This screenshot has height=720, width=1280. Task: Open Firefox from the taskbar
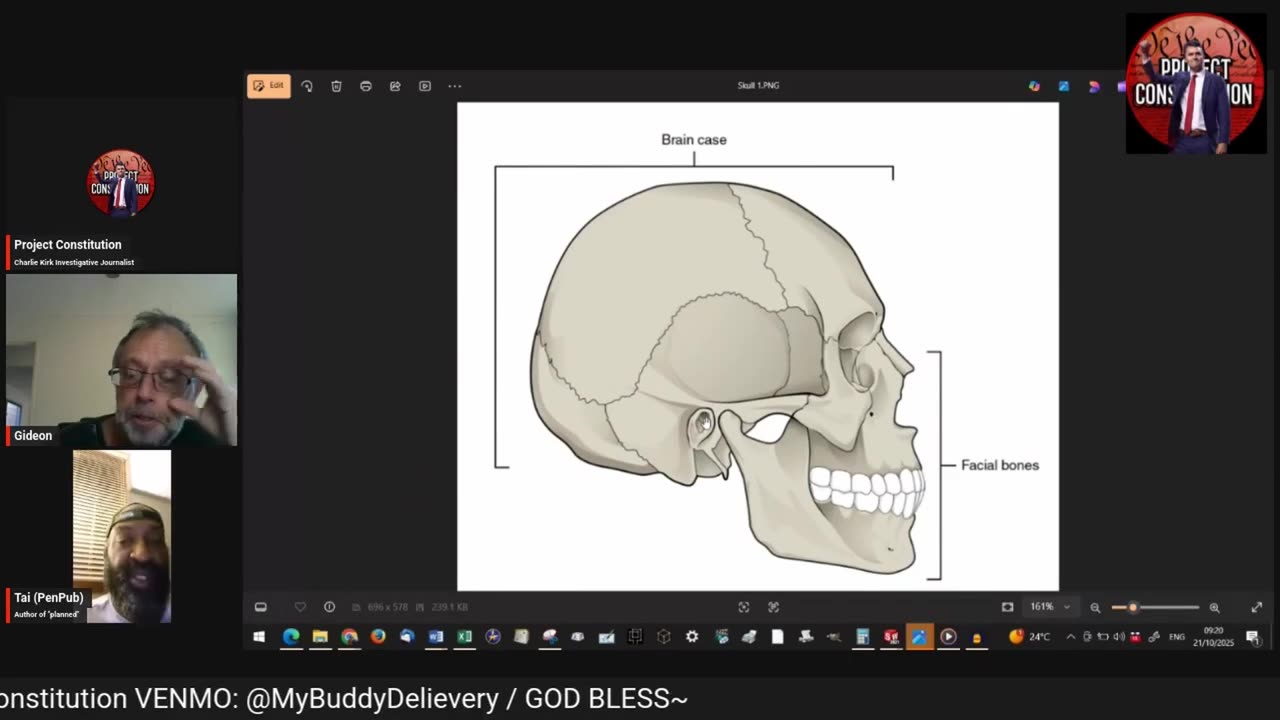click(378, 637)
